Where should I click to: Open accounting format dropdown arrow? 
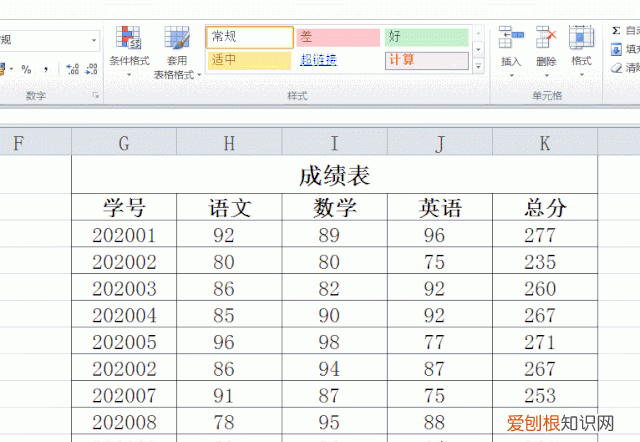[x=11, y=69]
